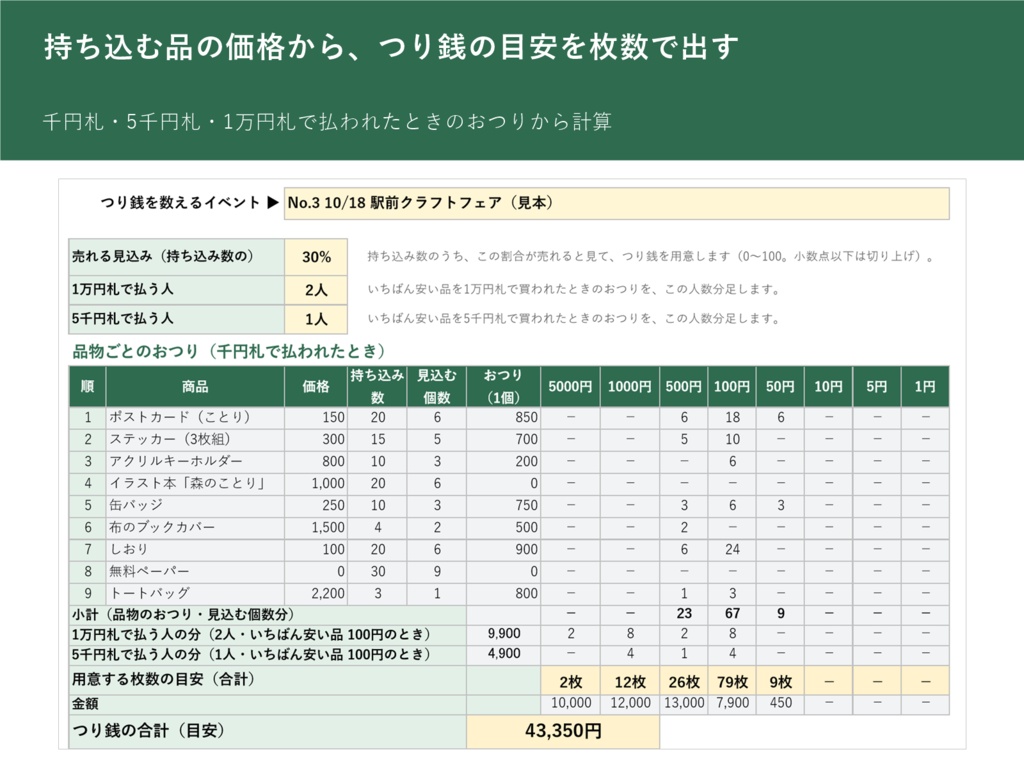Click the '5円' column header

[877, 387]
